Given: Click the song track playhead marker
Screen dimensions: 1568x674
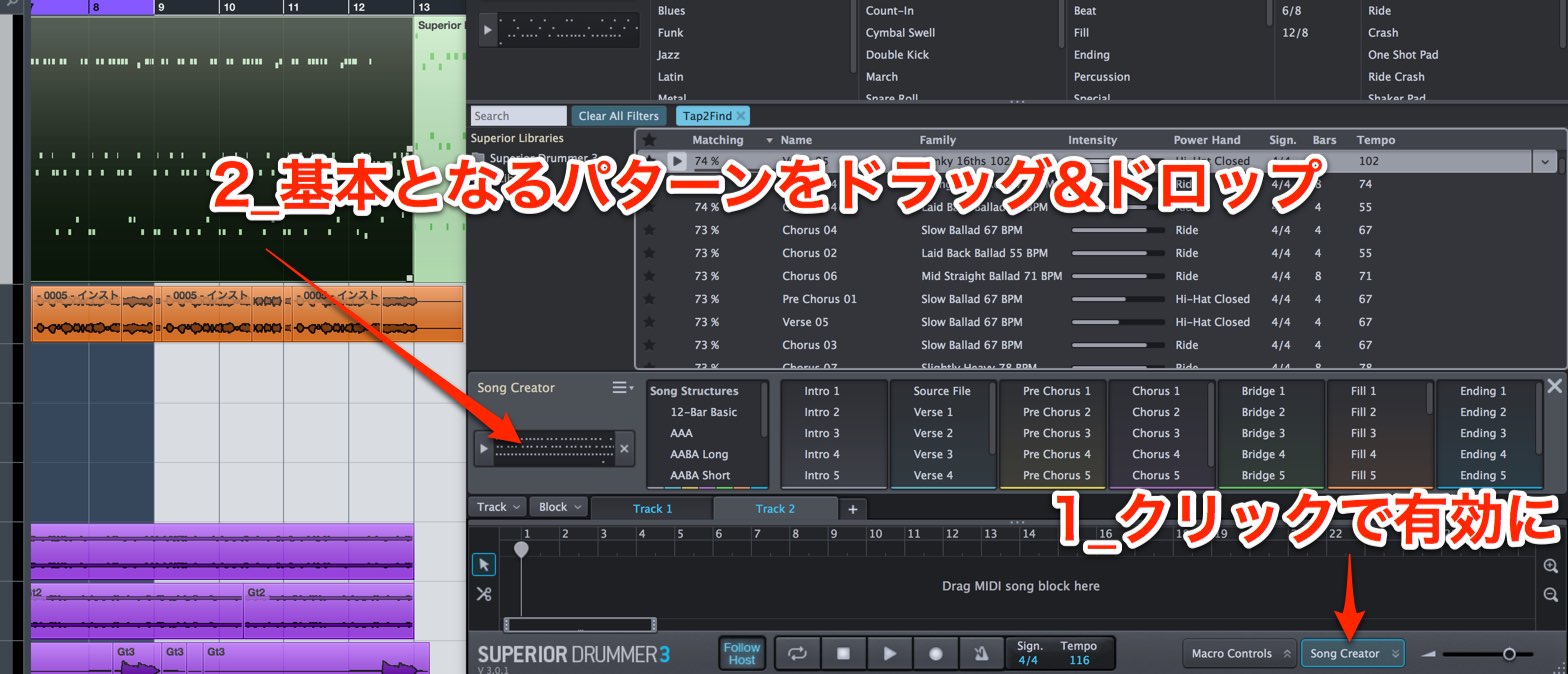Looking at the screenshot, I should pos(521,549).
